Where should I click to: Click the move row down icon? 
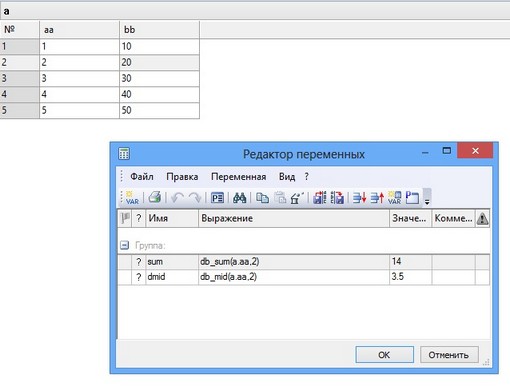(359, 198)
